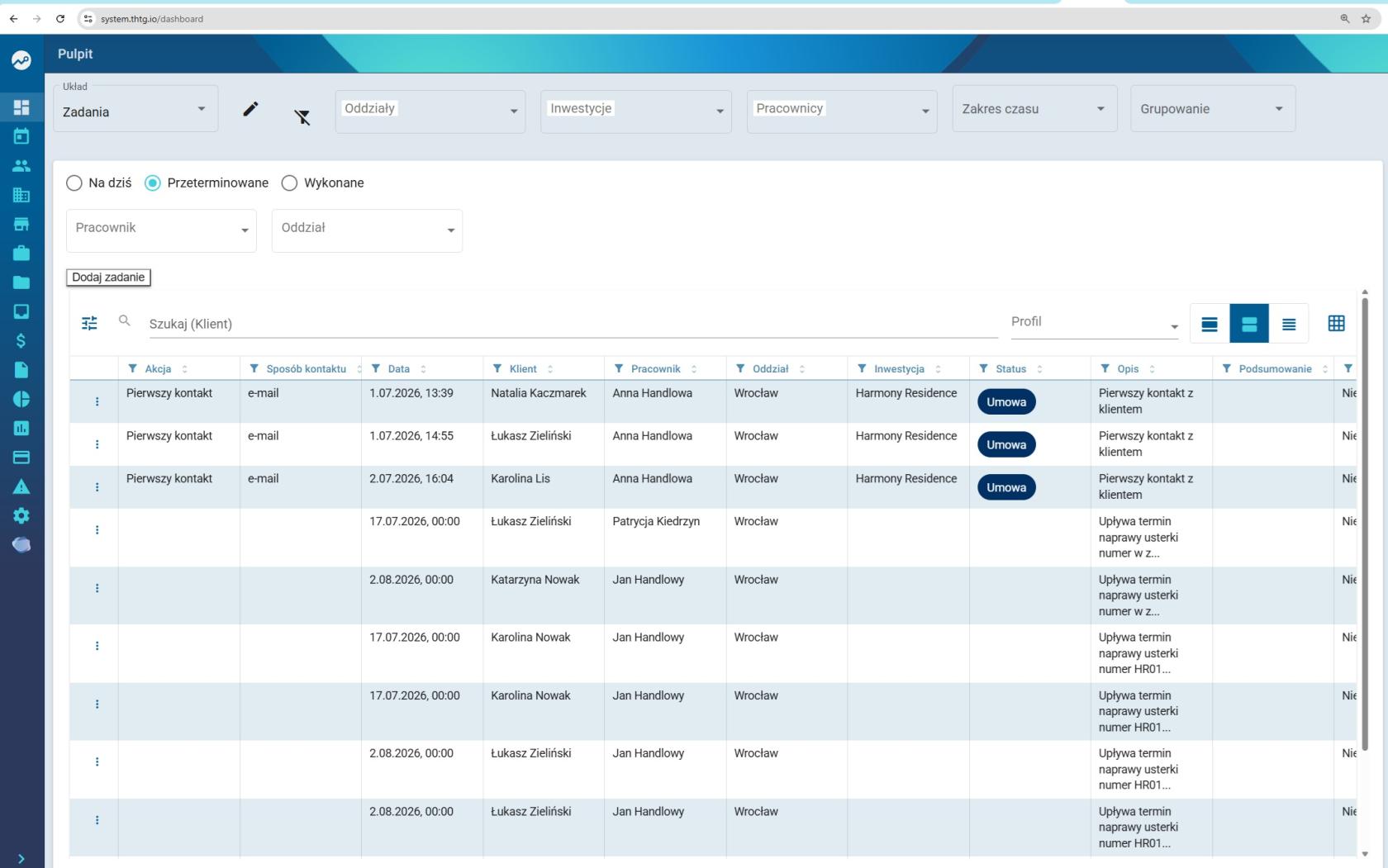This screenshot has width=1388, height=868.
Task: Click the Umowa status badge for Karolina Lis
Action: (x=1006, y=487)
